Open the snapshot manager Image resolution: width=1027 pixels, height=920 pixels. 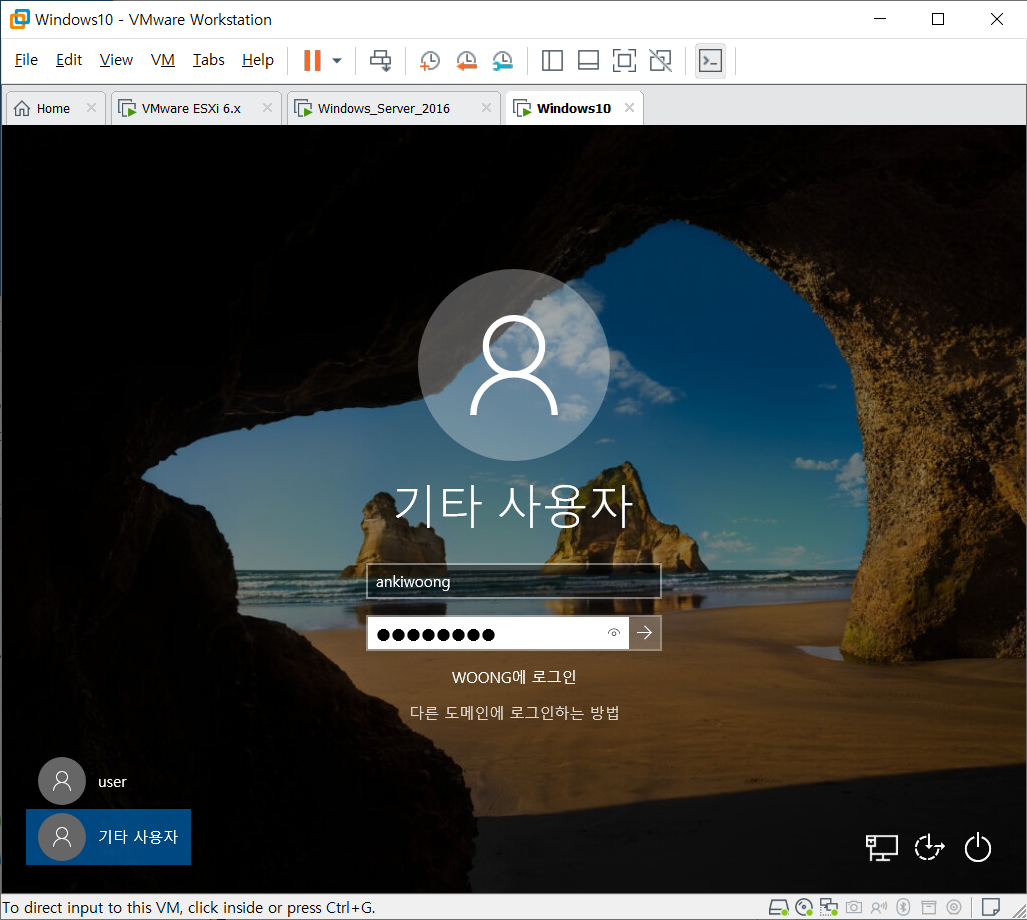pyautogui.click(x=502, y=61)
